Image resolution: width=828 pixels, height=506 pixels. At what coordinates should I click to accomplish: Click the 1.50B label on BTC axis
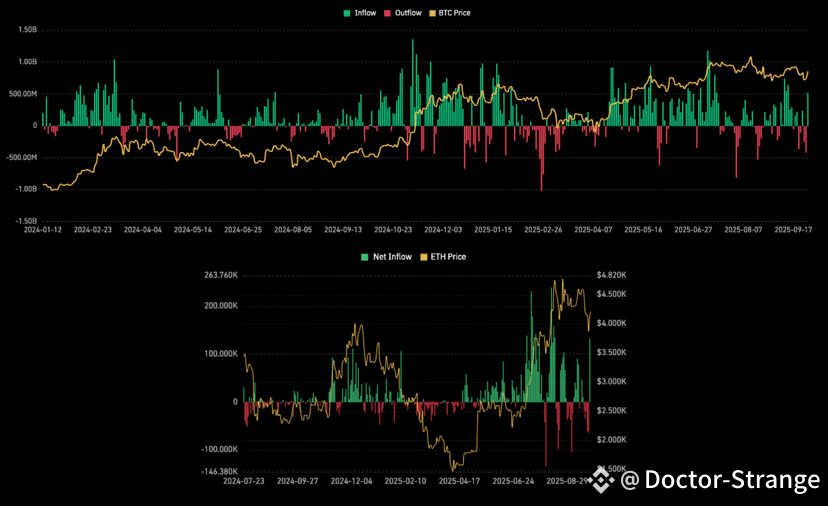(27, 30)
